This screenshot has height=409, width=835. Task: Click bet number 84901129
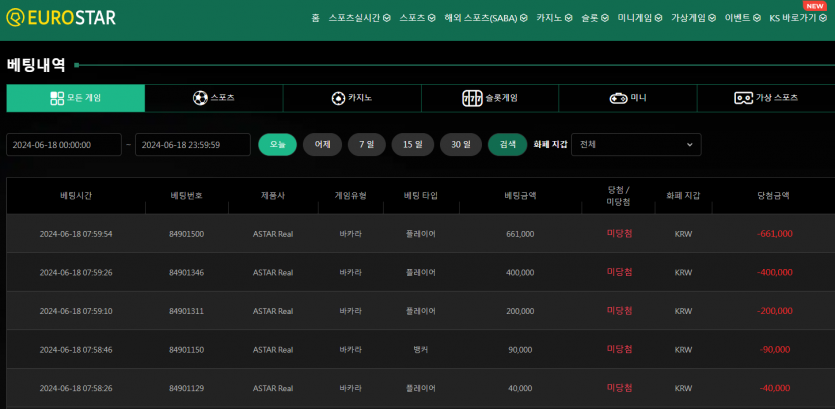tap(186, 388)
